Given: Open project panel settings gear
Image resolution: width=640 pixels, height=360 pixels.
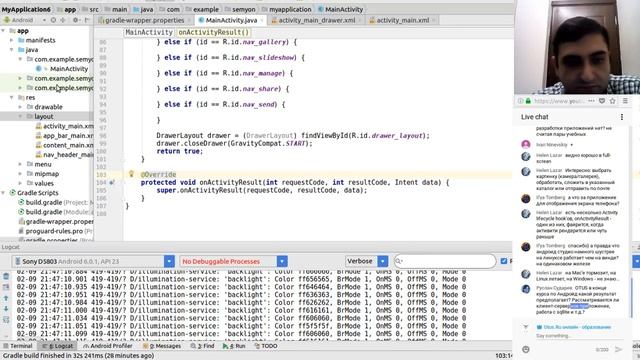Looking at the screenshot, I should [76, 20].
